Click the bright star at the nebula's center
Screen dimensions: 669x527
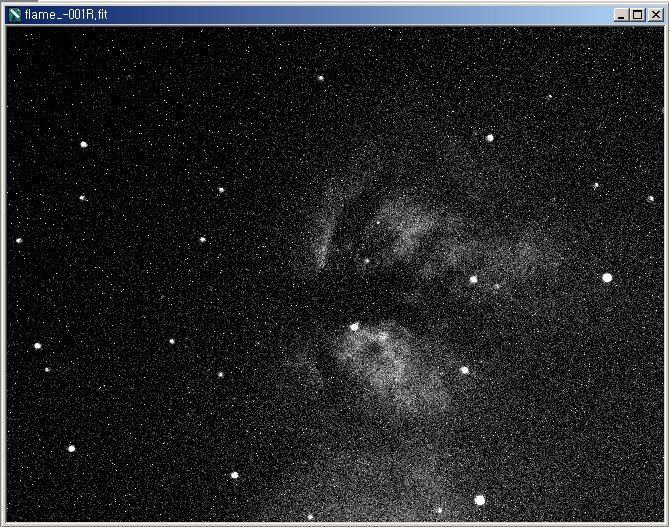[x=354, y=326]
